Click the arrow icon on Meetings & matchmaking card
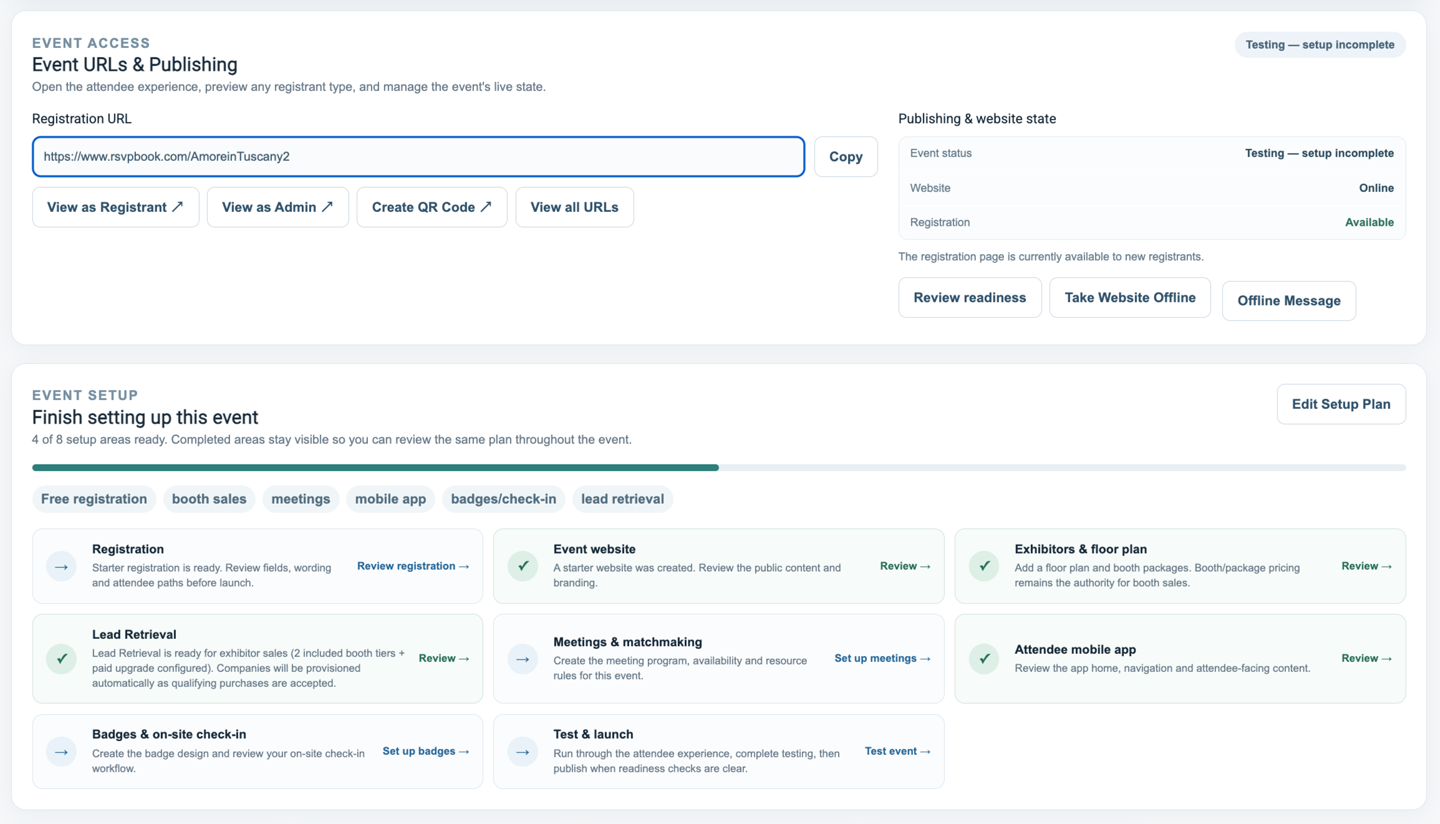Screen dimensions: 1440x824 coord(523,659)
